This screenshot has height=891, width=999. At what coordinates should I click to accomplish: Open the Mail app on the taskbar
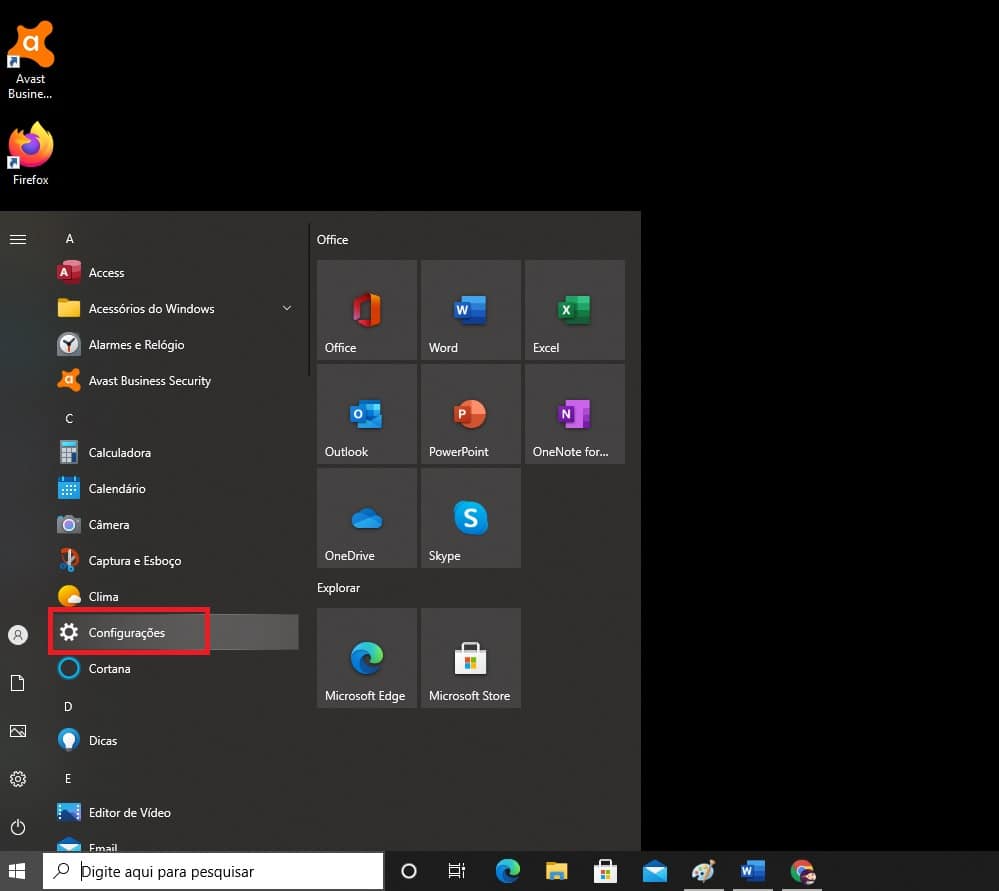point(654,871)
